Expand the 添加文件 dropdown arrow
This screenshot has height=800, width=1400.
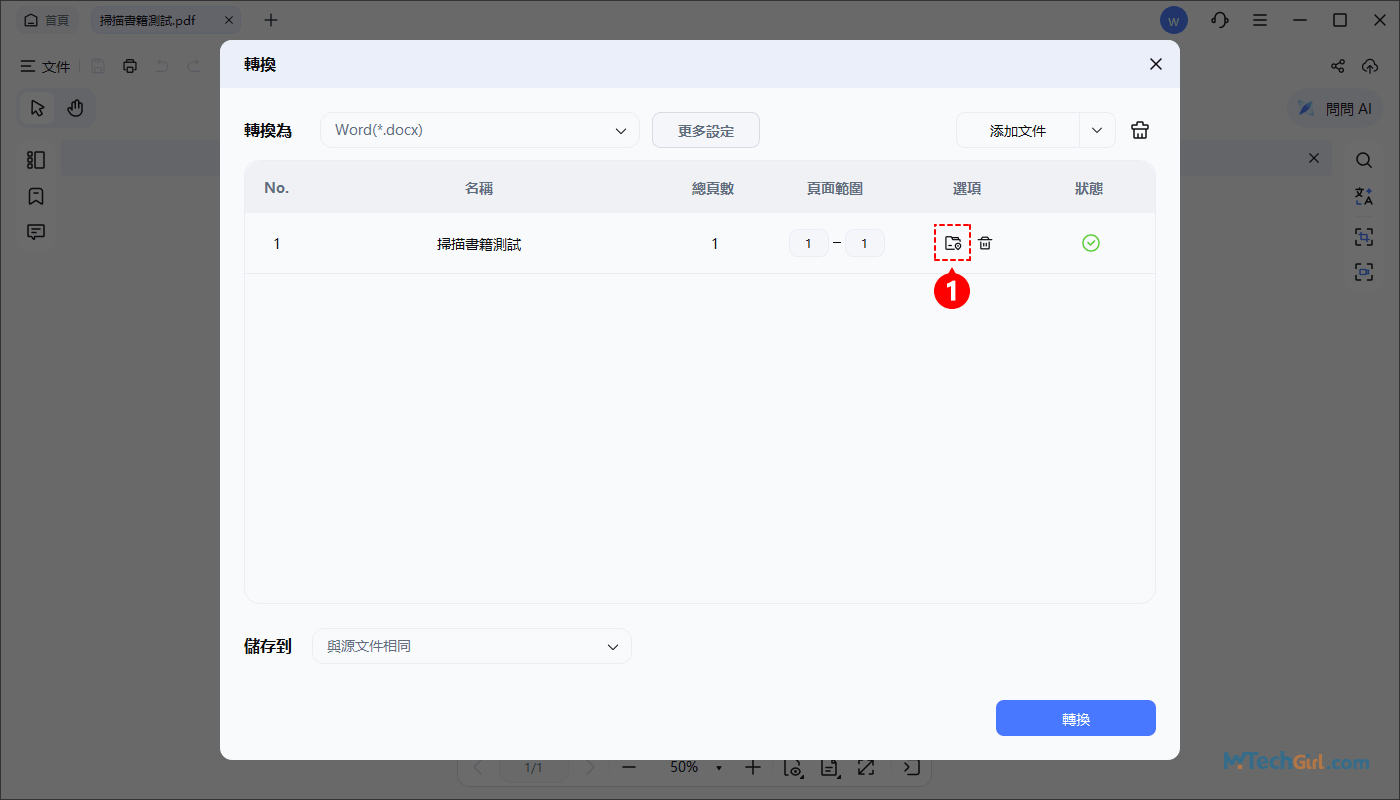point(1097,130)
